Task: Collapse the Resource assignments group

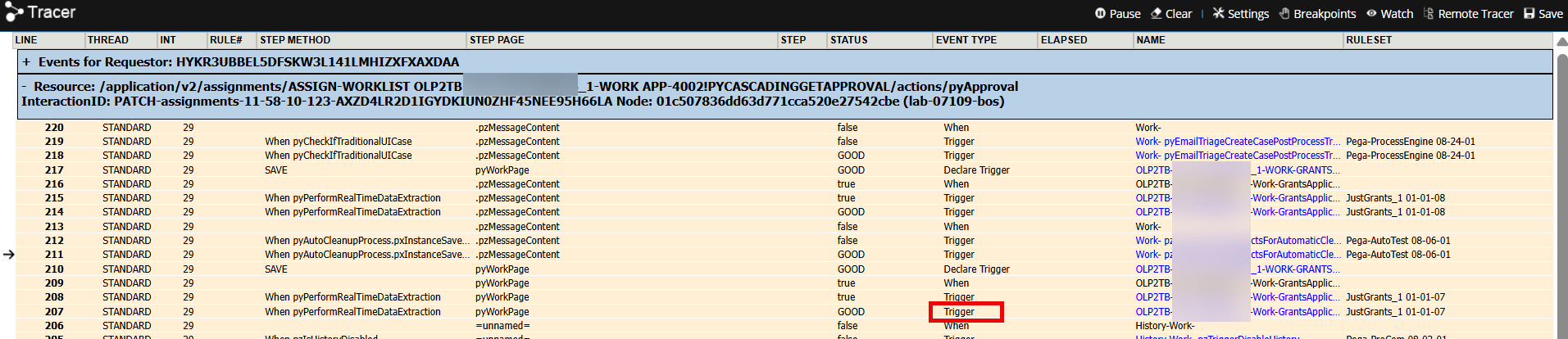Action: 25,87
